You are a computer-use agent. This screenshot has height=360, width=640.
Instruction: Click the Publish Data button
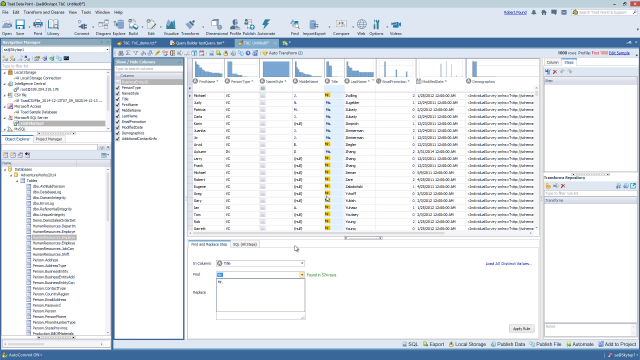[508, 344]
